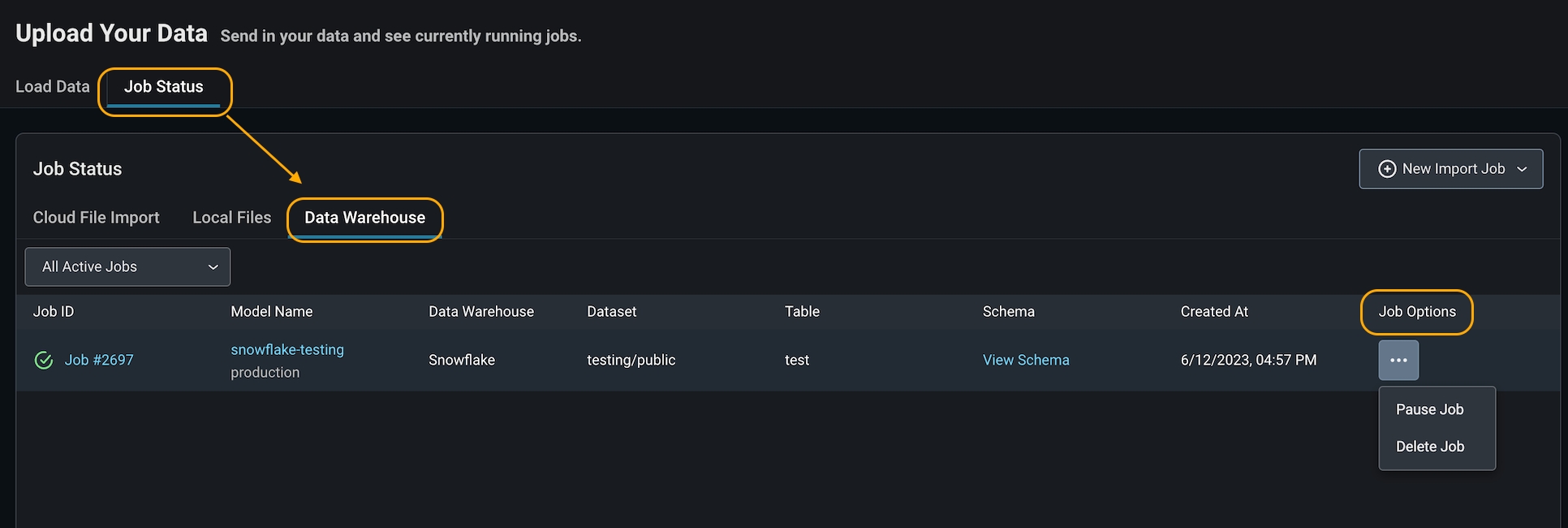The image size is (1568, 528).
Task: Switch to the Local Files tab
Action: pyautogui.click(x=232, y=218)
